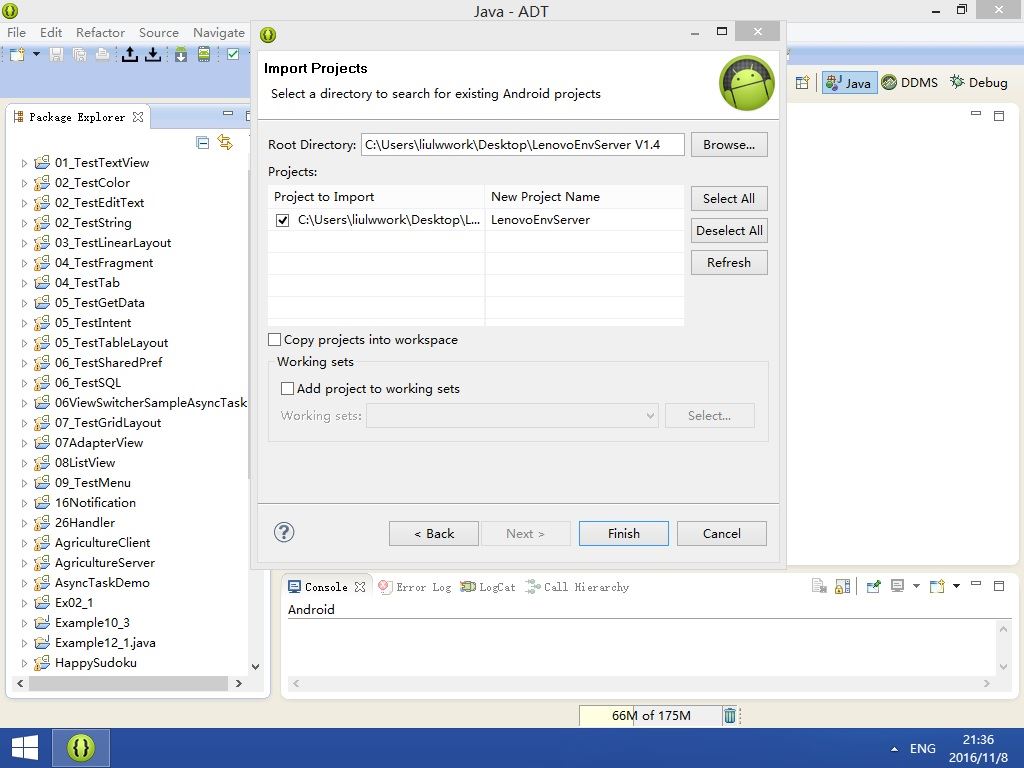
Task: Click the Back button
Action: coord(434,534)
